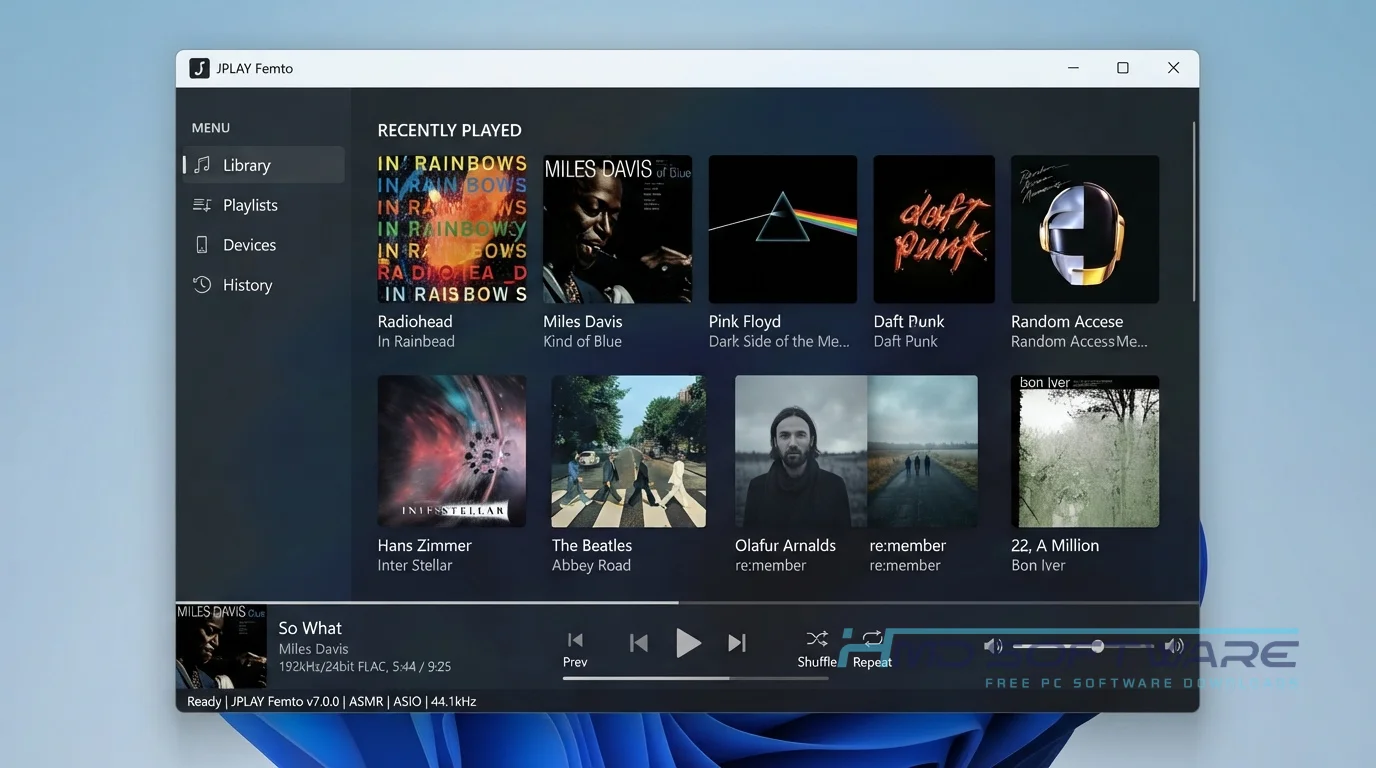Open Random Access Memories helmet cover
The height and width of the screenshot is (768, 1376).
1085,229
